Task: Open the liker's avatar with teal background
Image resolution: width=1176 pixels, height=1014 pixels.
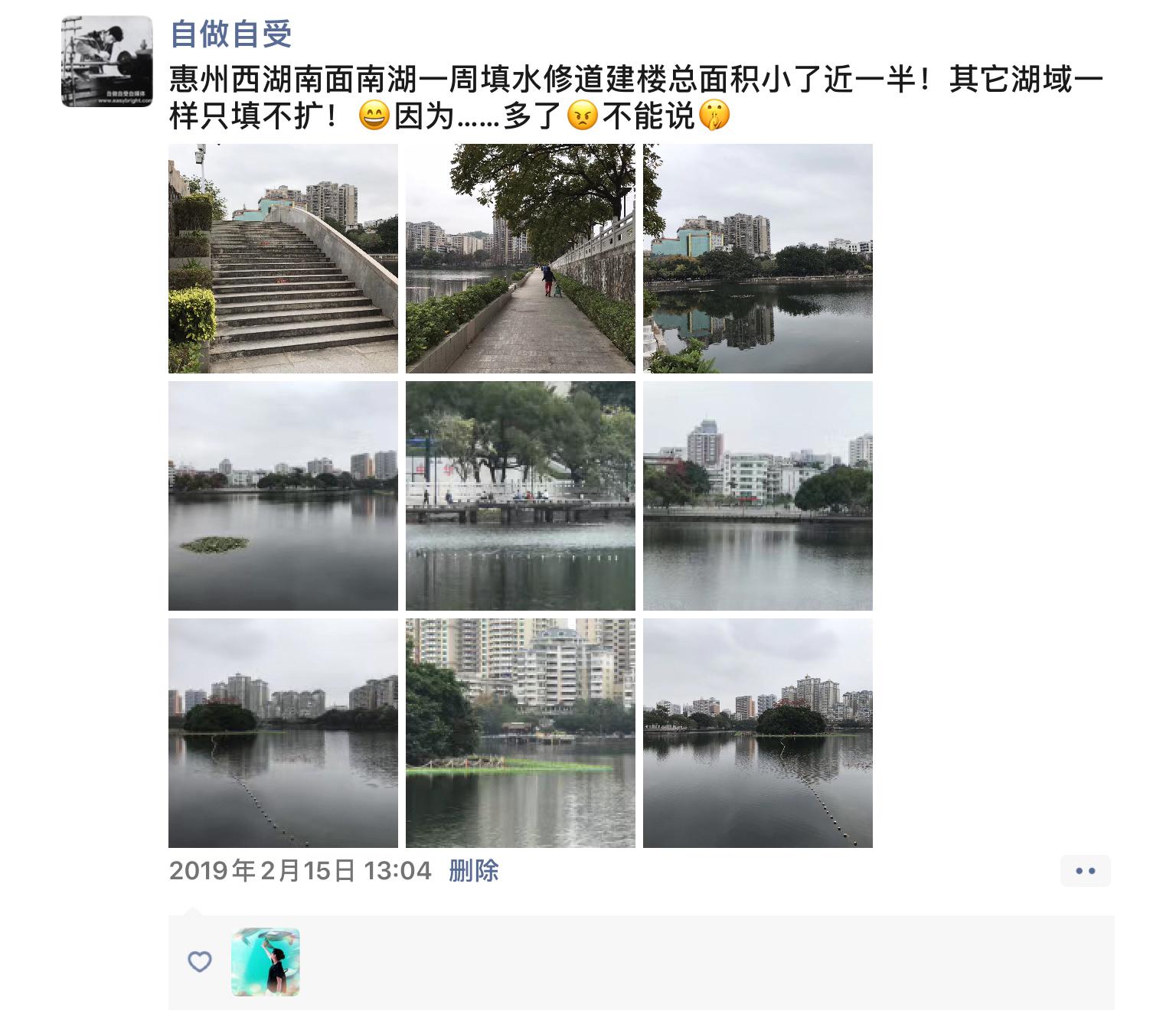Action: pyautogui.click(x=266, y=962)
